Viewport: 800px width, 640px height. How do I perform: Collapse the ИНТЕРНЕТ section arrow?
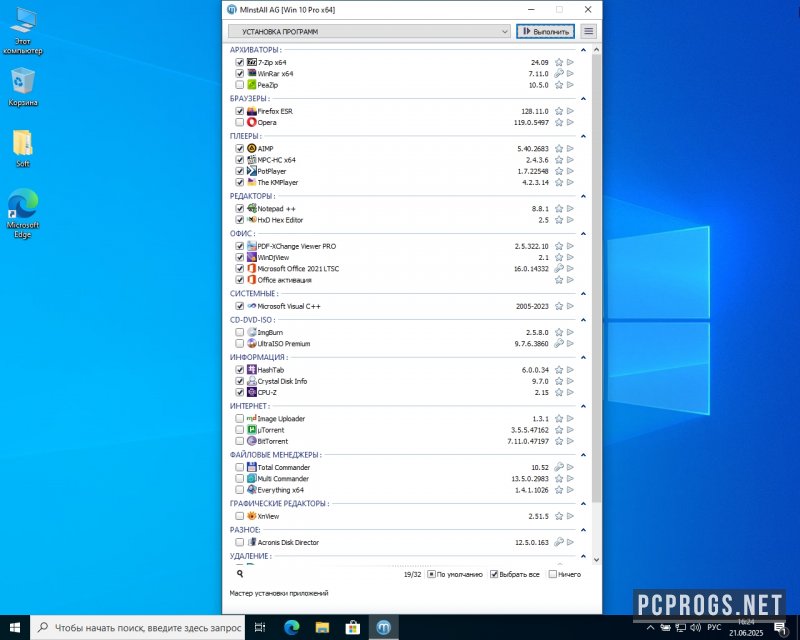tap(583, 406)
